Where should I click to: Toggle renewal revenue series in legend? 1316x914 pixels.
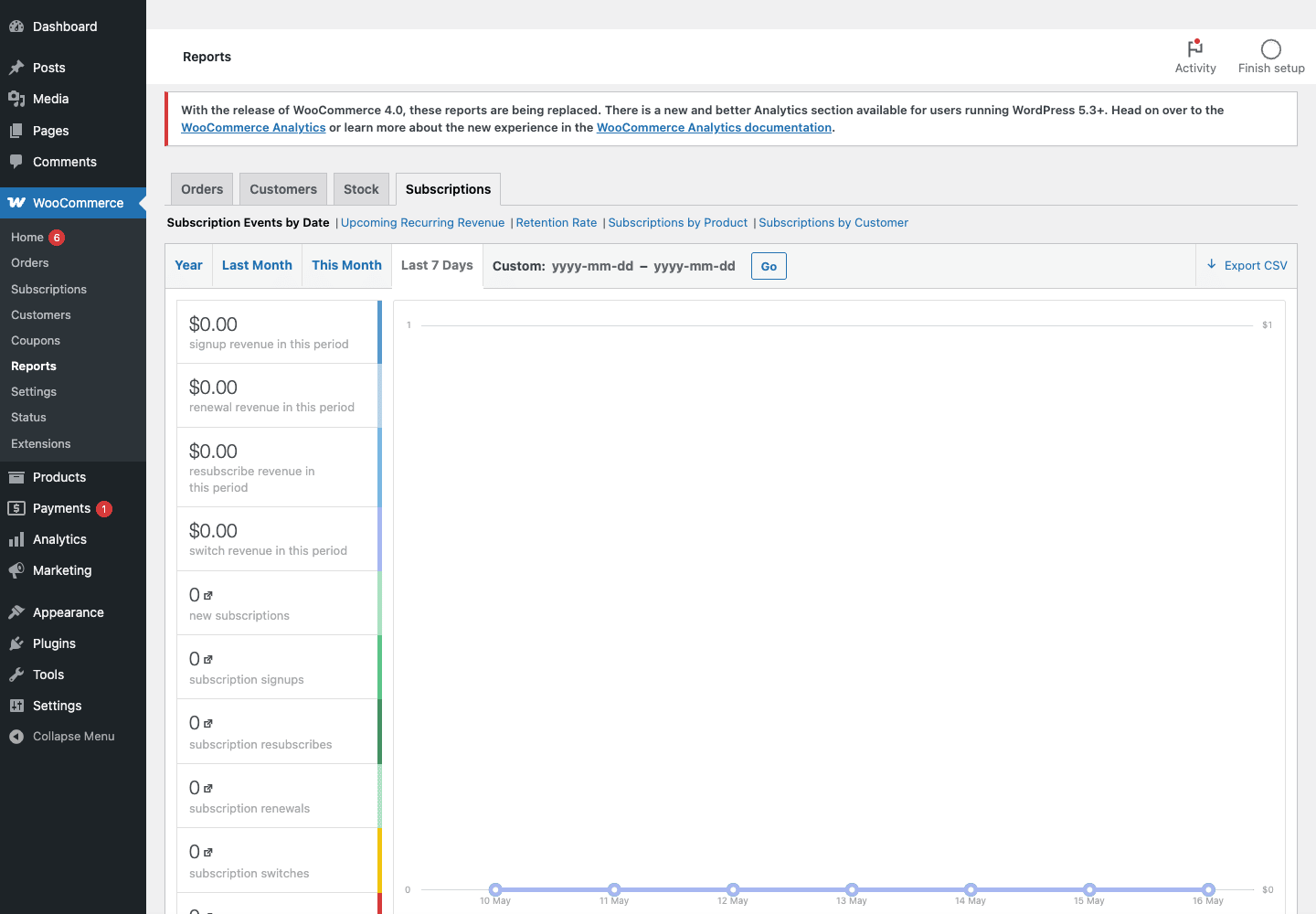[x=279, y=396]
